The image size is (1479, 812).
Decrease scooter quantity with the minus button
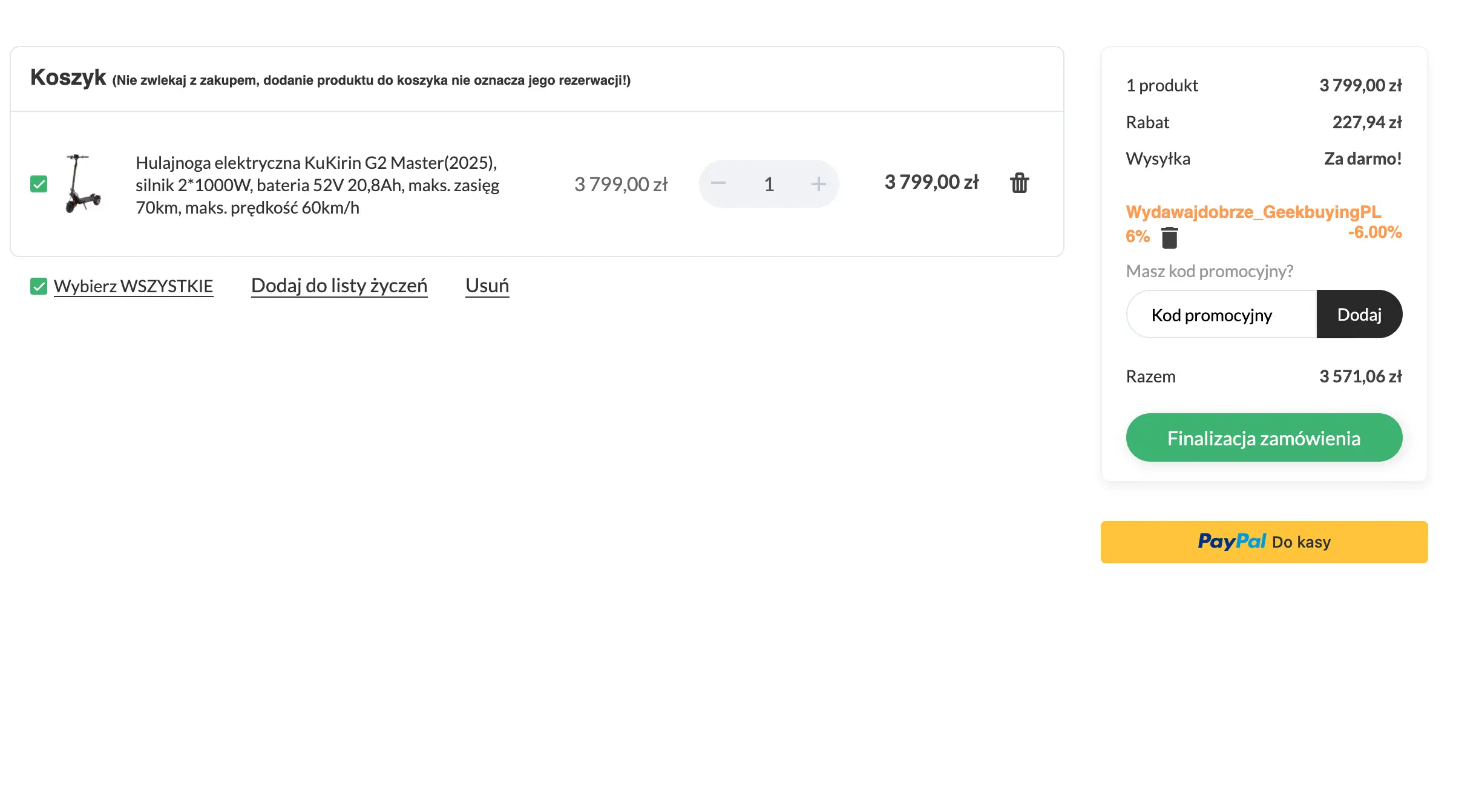[x=718, y=184]
